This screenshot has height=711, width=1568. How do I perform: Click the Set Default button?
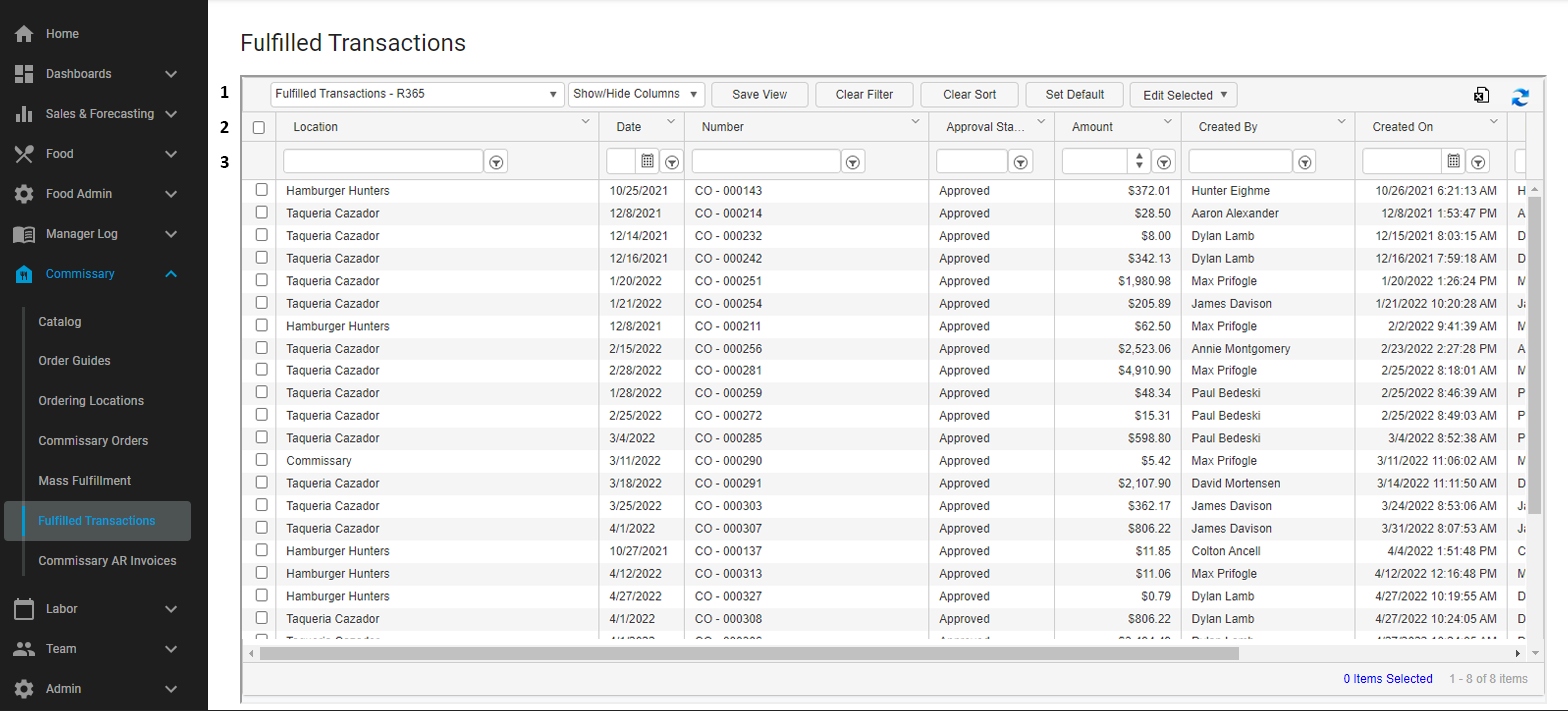click(x=1074, y=95)
